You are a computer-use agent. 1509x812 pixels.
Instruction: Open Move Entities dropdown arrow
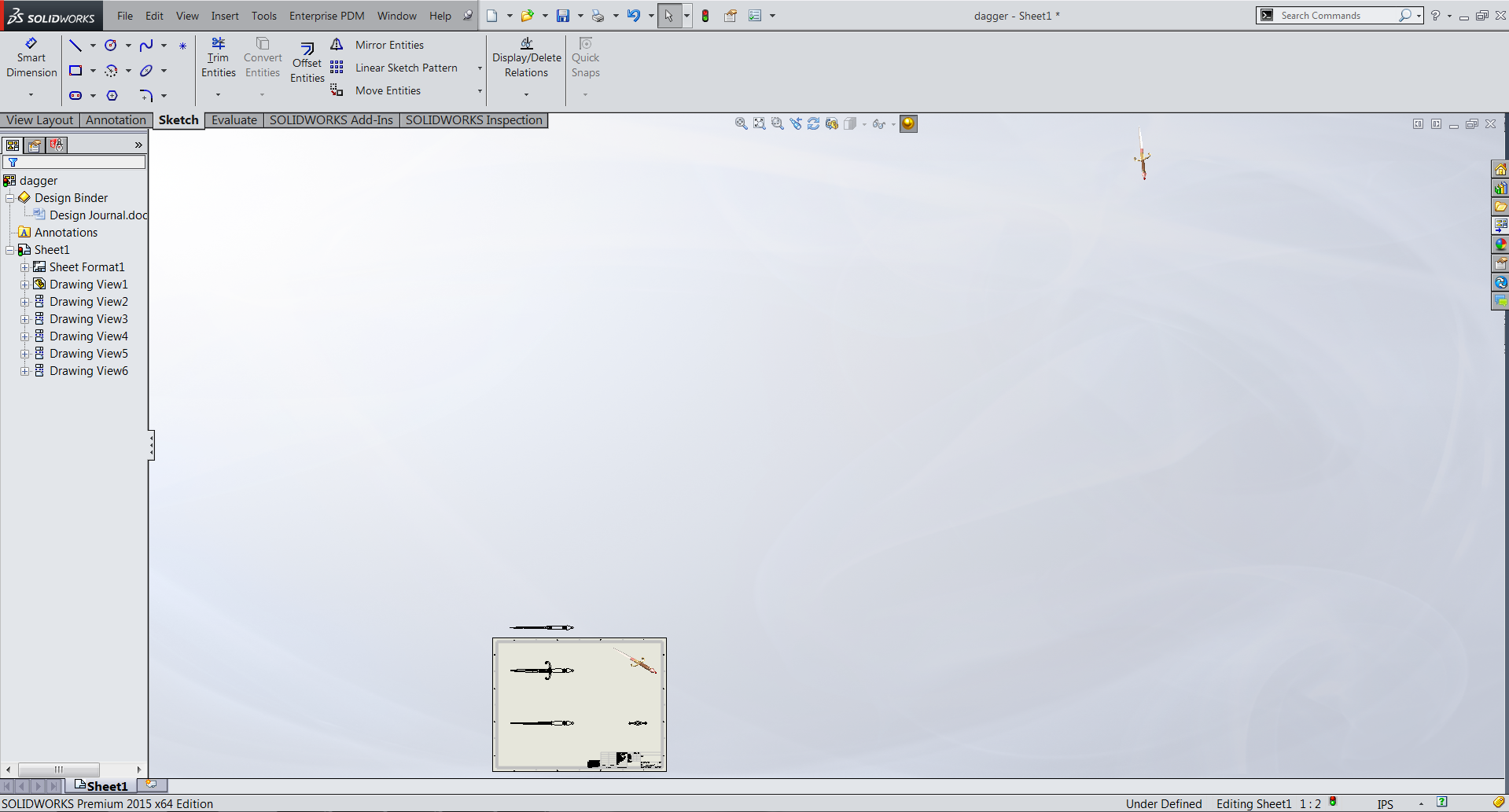click(x=480, y=91)
